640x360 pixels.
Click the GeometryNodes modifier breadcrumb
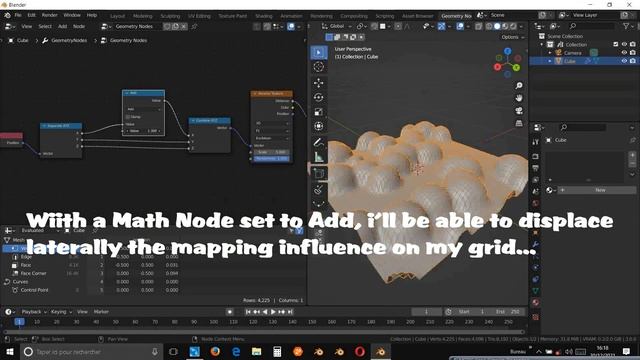pyautogui.click(x=65, y=40)
